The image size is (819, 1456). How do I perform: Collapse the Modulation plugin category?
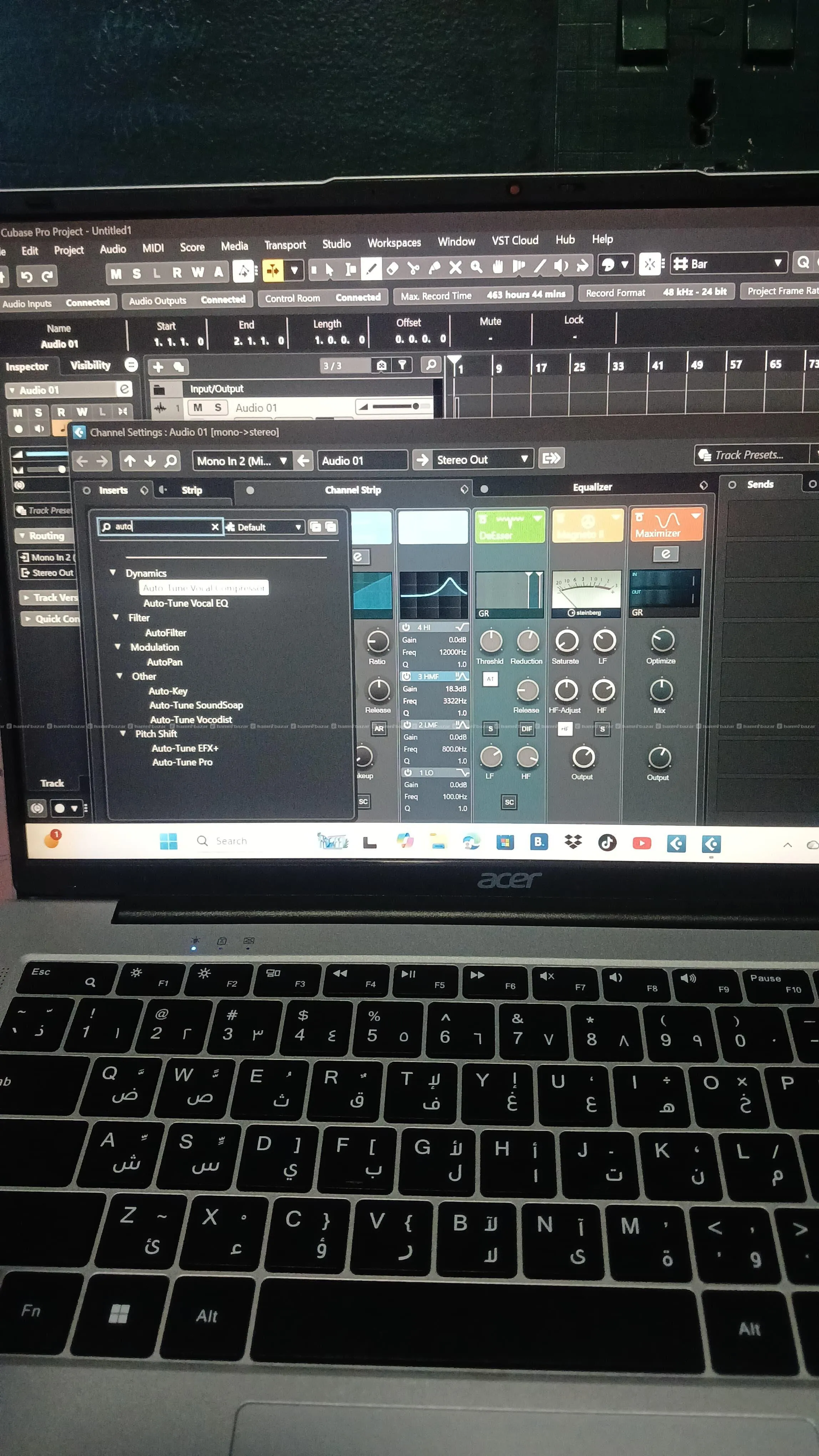coord(117,647)
